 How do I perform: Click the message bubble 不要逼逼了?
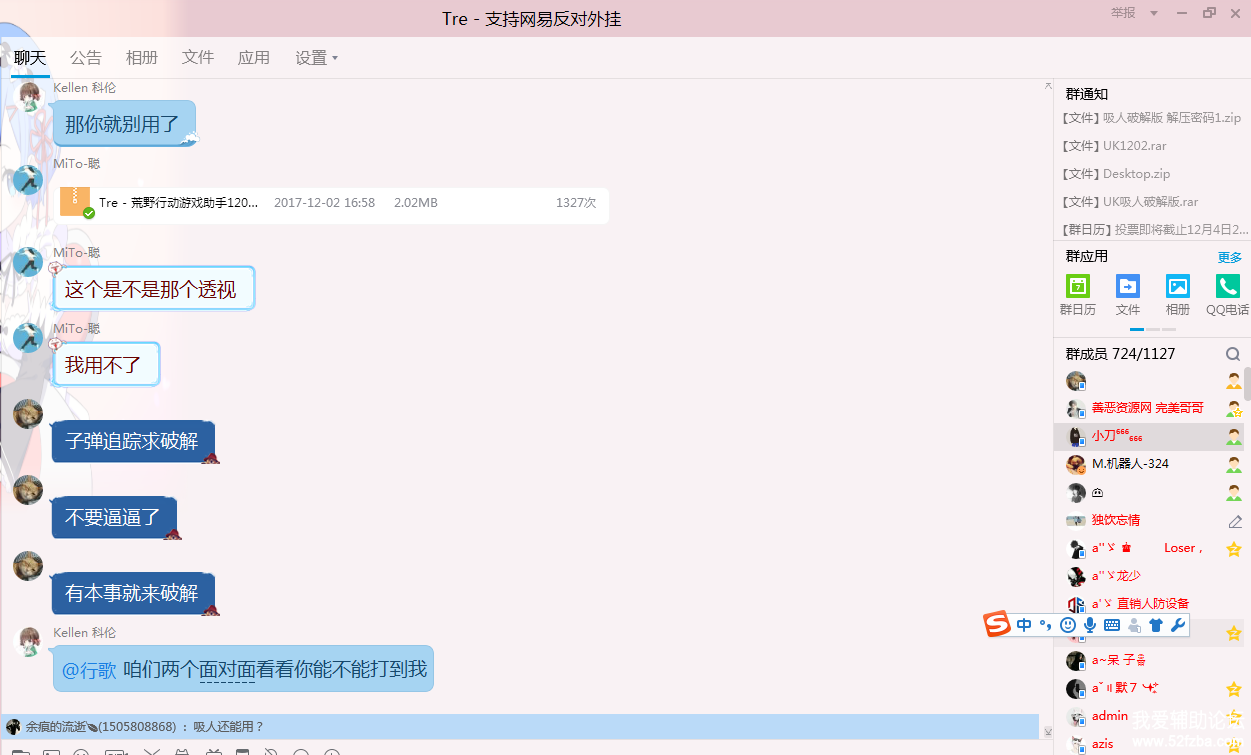coord(114,517)
